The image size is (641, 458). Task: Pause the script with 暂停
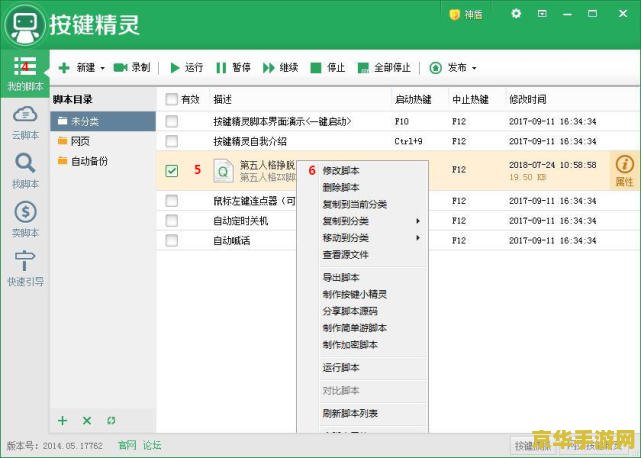point(233,67)
